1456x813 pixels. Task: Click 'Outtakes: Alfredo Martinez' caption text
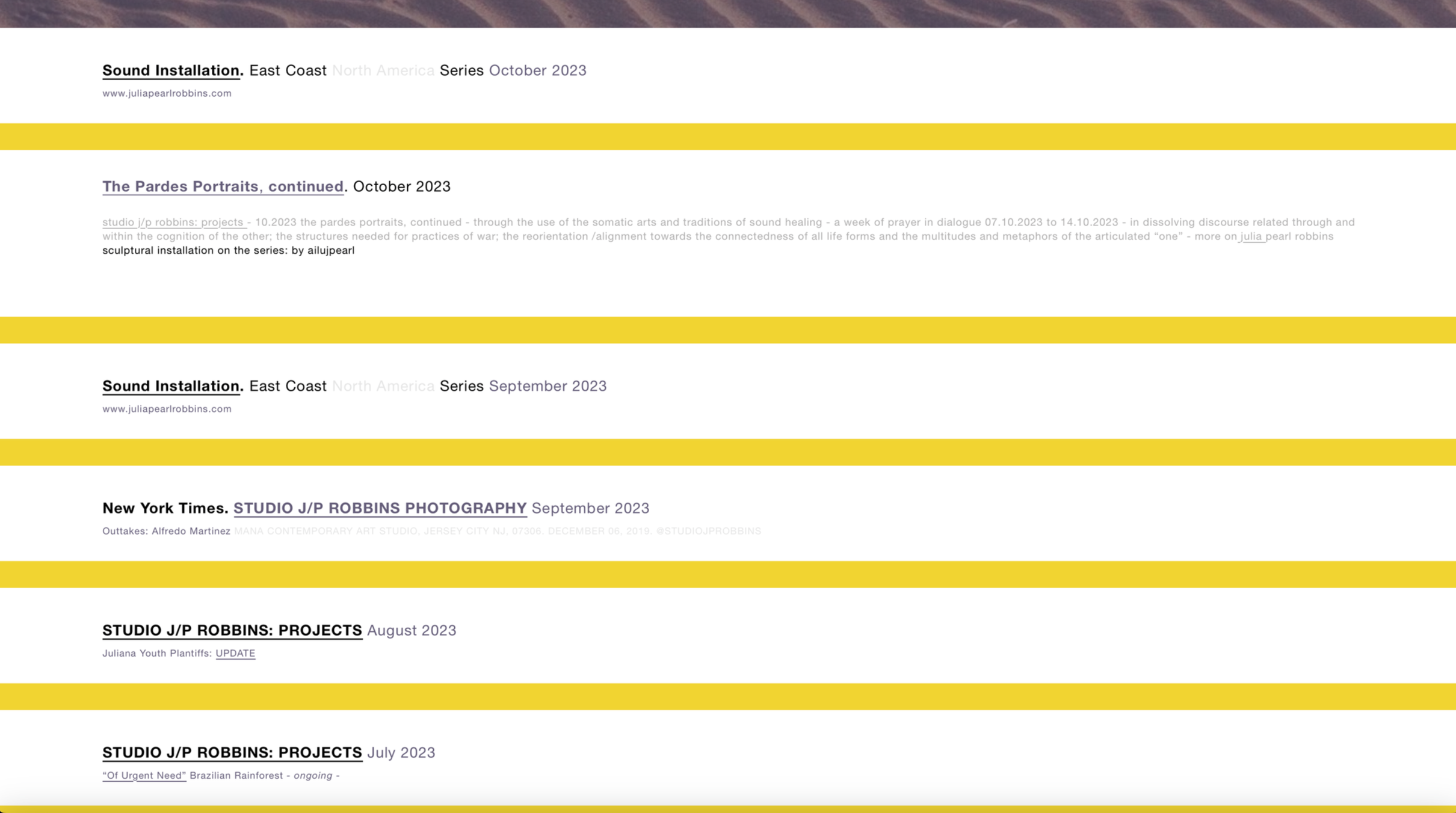(x=166, y=531)
